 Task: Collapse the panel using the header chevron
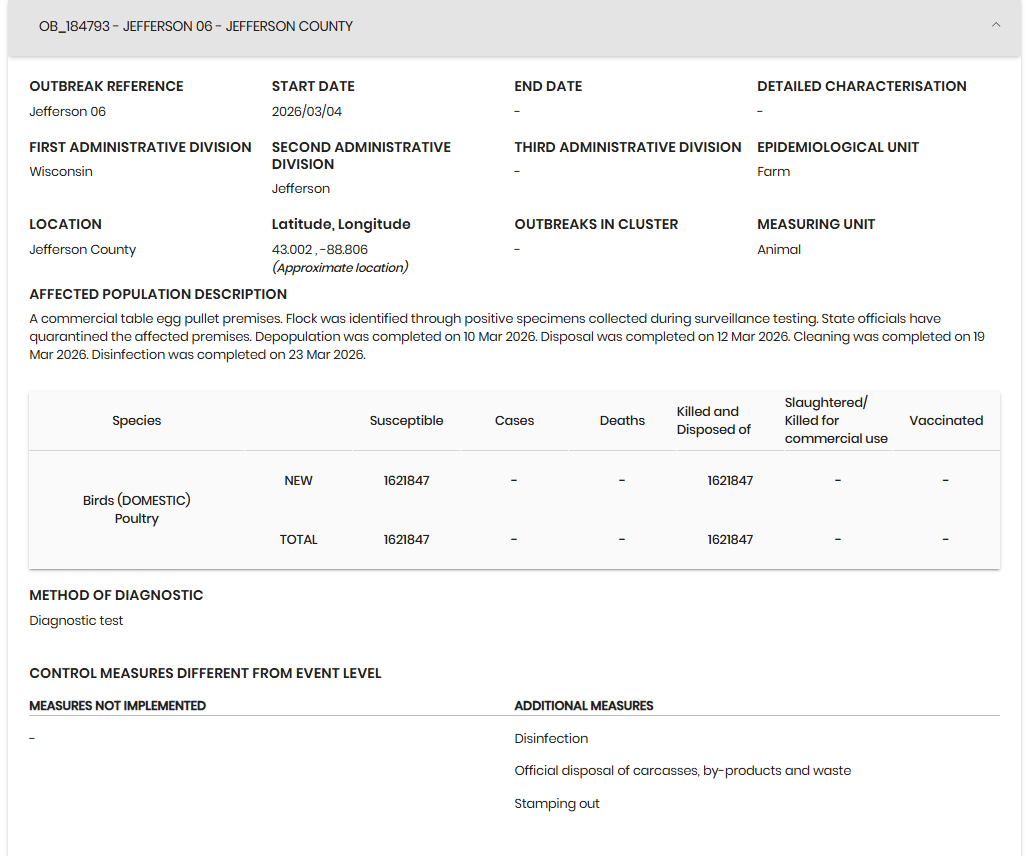[x=995, y=26]
